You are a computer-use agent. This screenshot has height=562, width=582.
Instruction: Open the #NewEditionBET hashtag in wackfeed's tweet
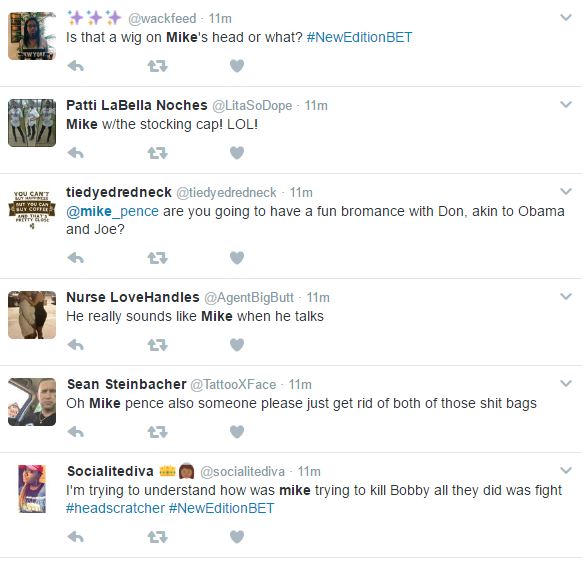coord(359,37)
